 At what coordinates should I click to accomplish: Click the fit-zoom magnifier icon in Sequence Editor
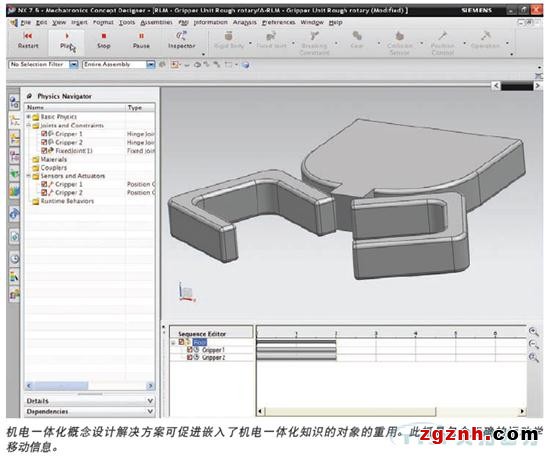pos(534,358)
